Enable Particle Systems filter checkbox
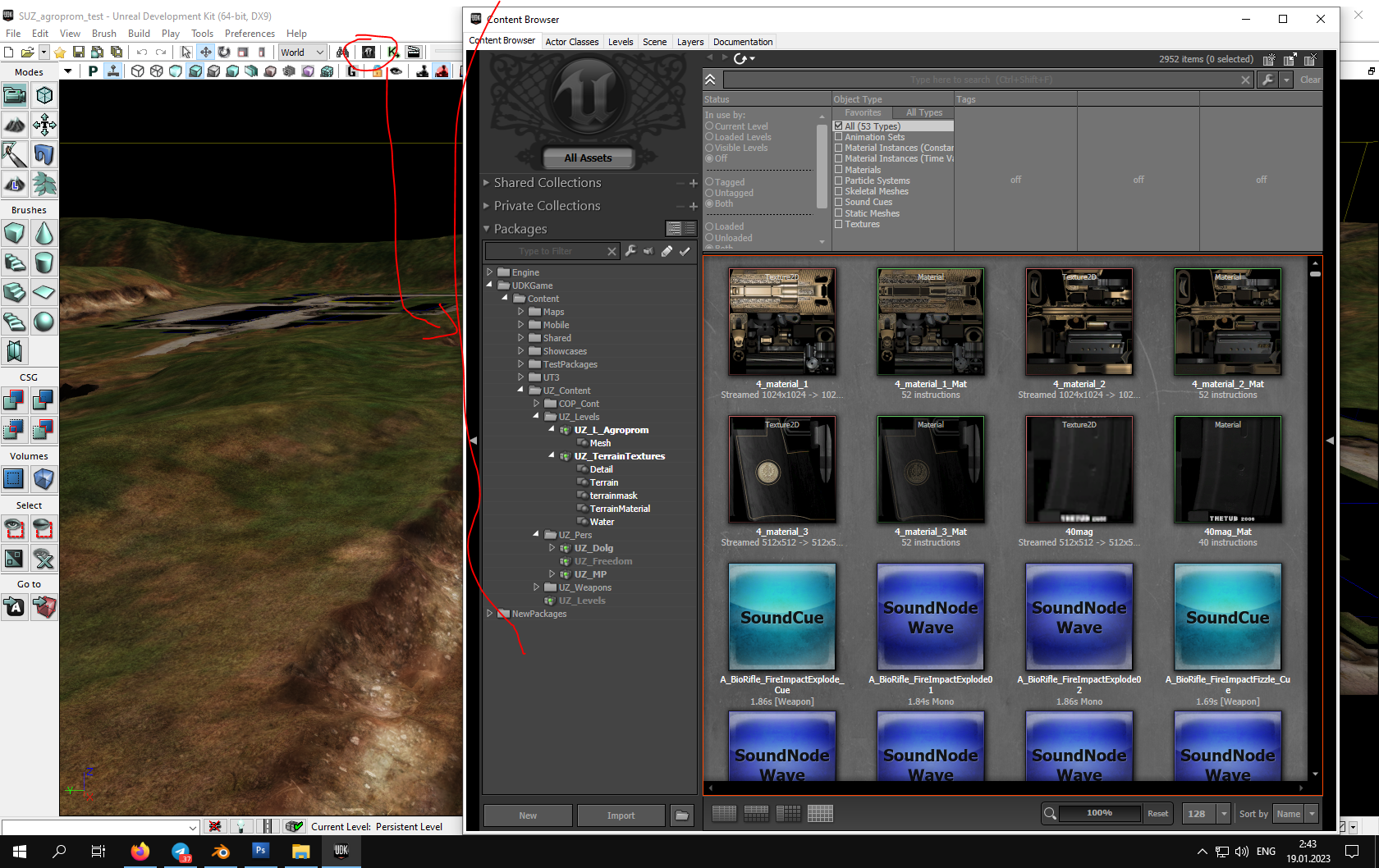 [838, 180]
